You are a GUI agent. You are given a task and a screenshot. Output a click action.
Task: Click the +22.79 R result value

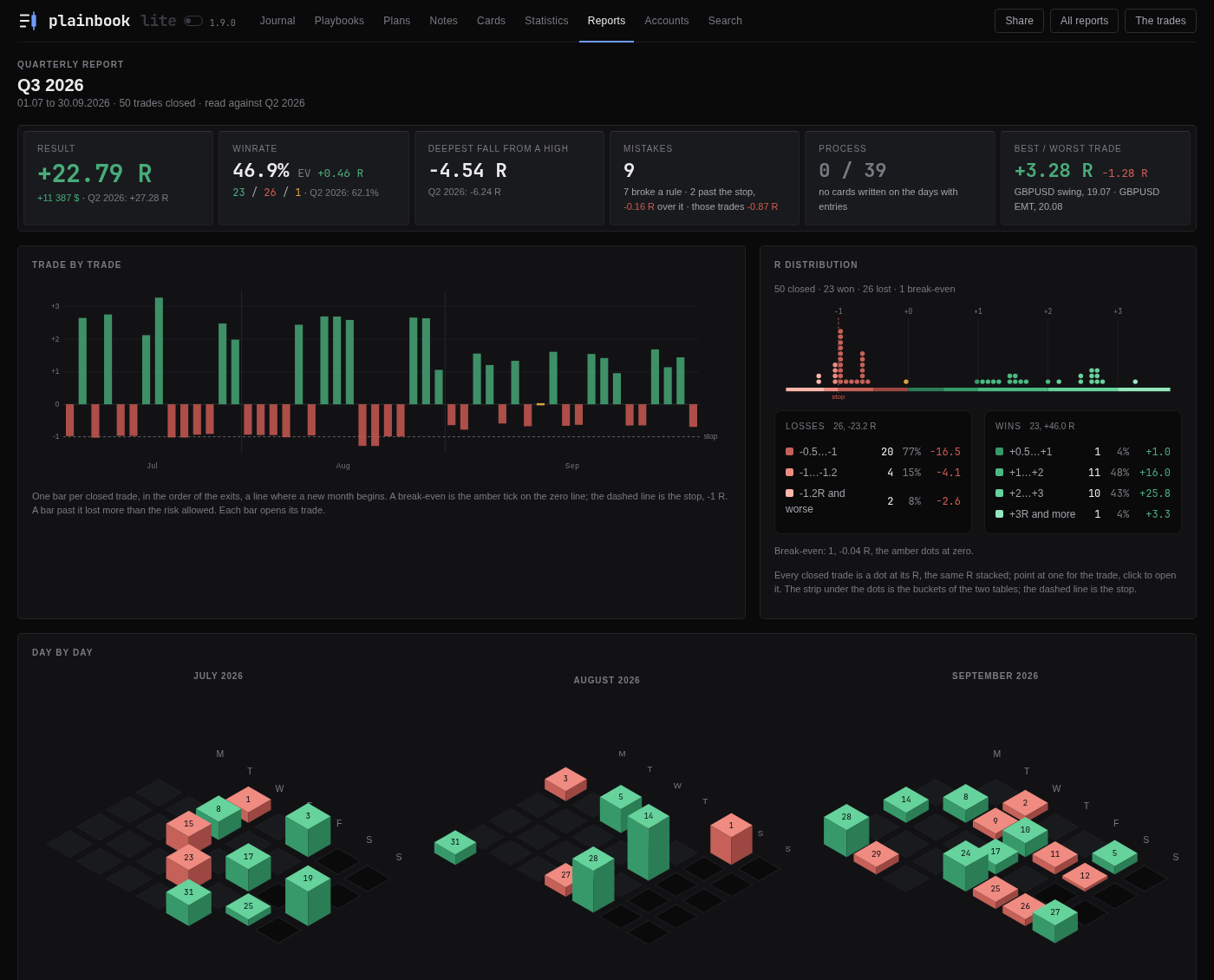(x=95, y=173)
